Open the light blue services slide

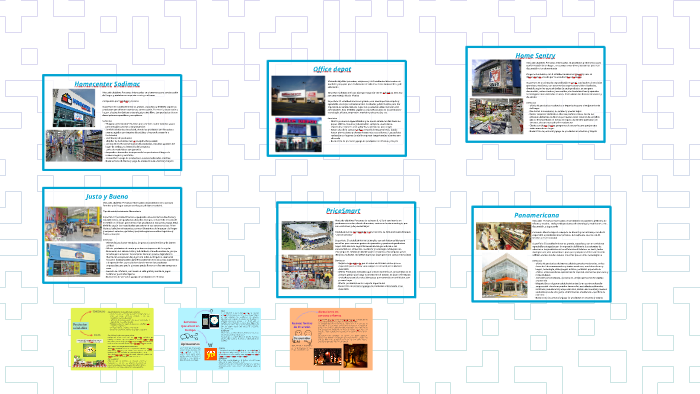219,339
